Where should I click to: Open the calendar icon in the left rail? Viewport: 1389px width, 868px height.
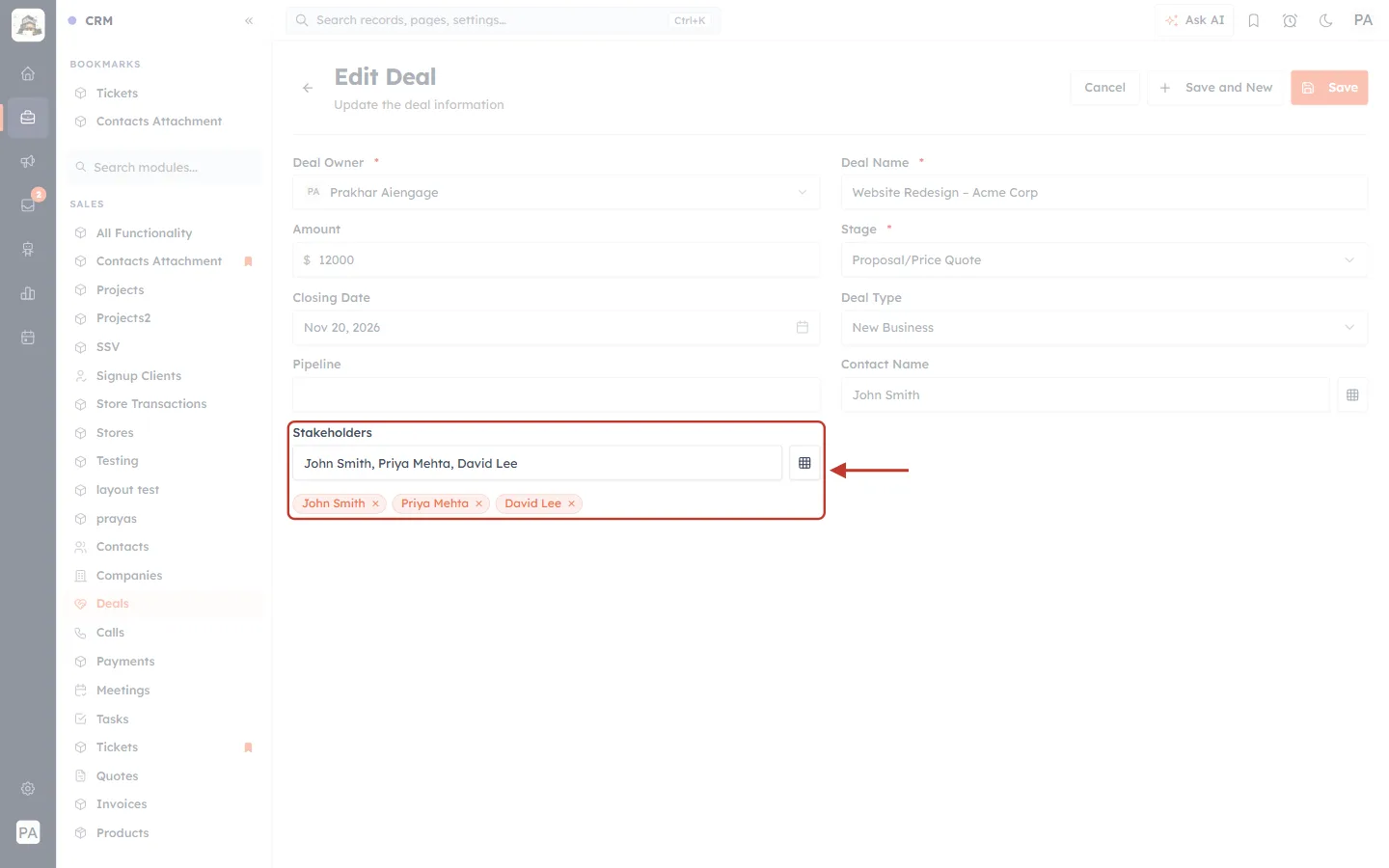[x=28, y=338]
